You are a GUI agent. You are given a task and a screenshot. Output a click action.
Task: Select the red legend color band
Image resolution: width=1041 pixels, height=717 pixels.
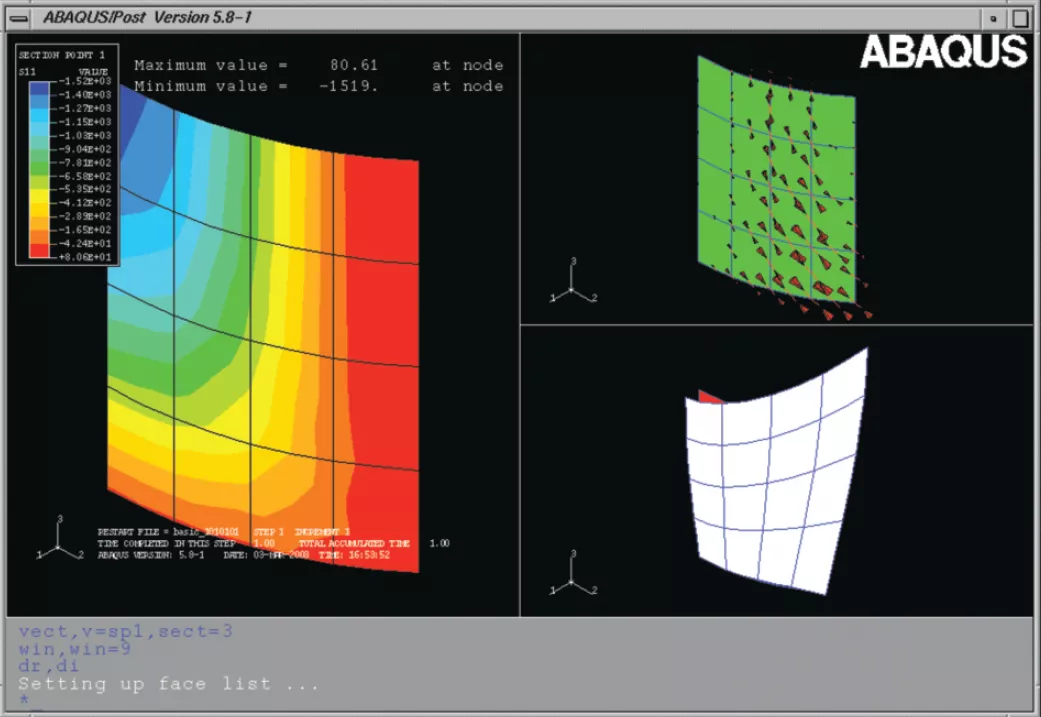pos(38,255)
